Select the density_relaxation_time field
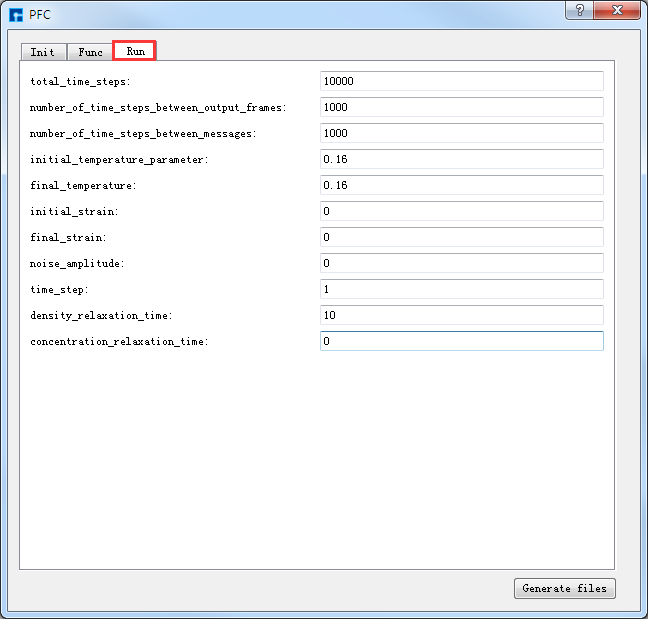Screen dimensions: 648x619 [461, 315]
